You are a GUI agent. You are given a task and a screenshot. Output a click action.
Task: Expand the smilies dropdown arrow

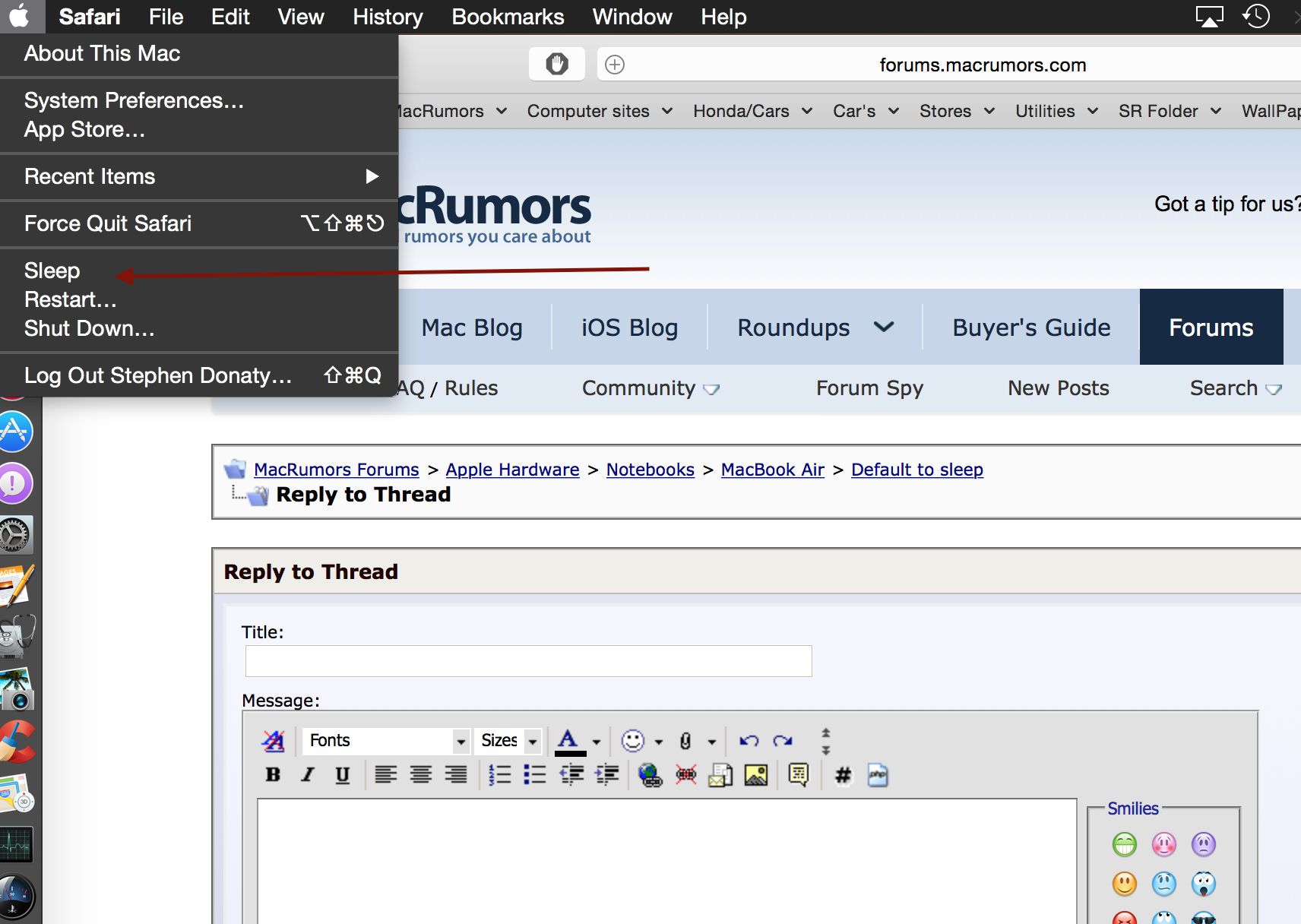(x=659, y=742)
